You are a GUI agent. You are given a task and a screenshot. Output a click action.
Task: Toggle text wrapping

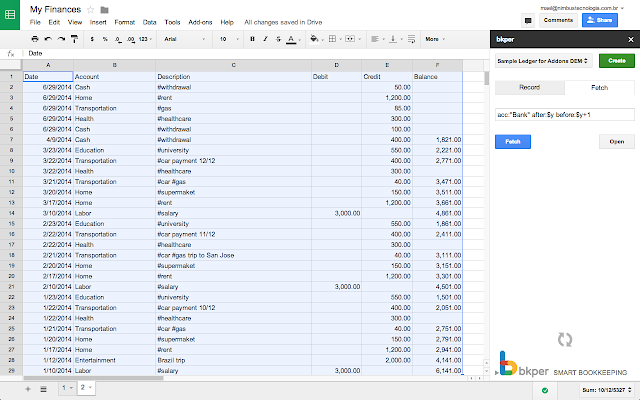click(411, 39)
